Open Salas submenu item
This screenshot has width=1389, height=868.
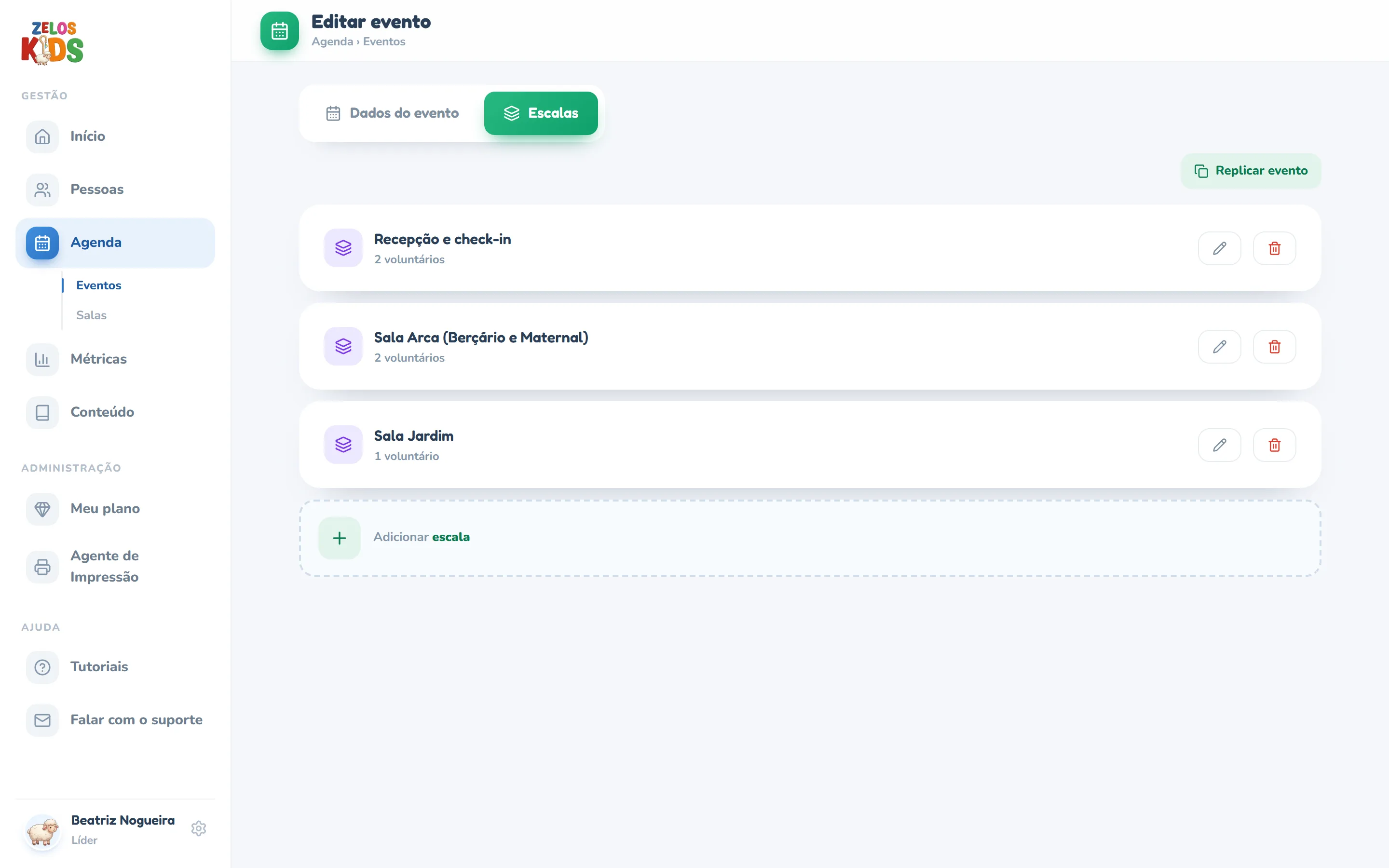pos(91,315)
